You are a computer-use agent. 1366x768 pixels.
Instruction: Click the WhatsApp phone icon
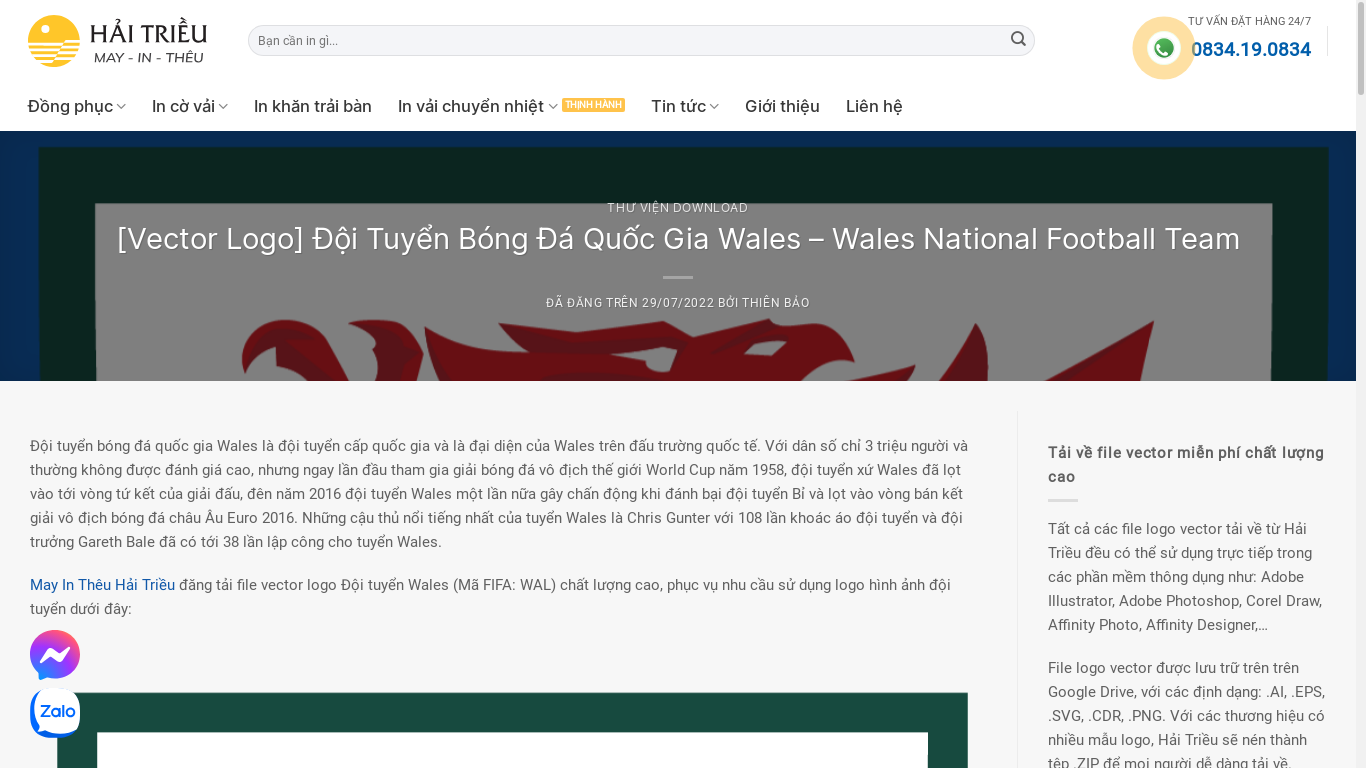[x=1163, y=48]
